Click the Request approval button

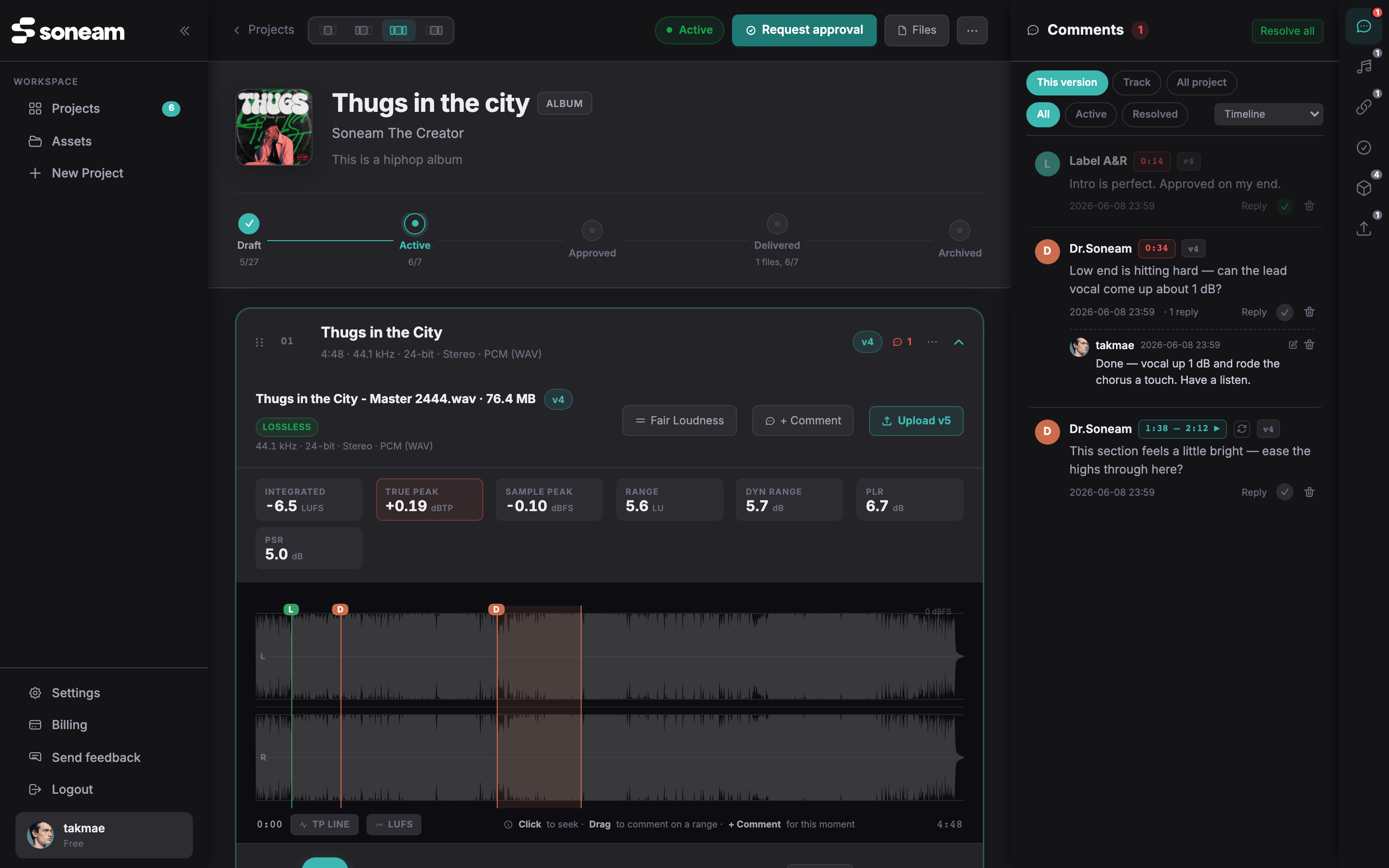click(804, 30)
